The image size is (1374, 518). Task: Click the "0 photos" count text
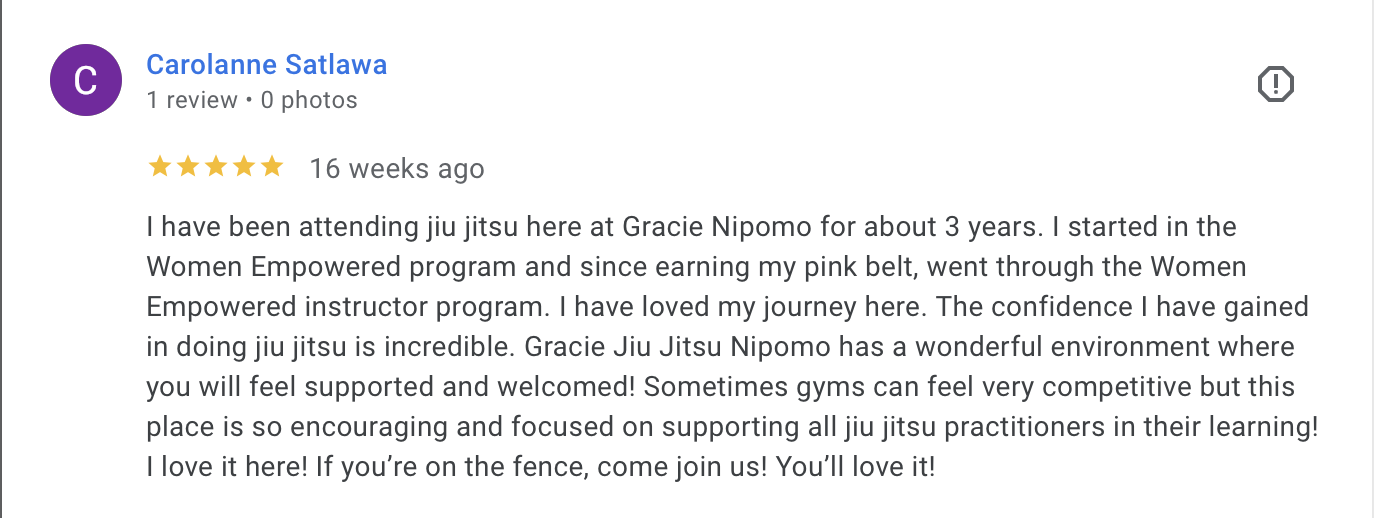click(308, 100)
